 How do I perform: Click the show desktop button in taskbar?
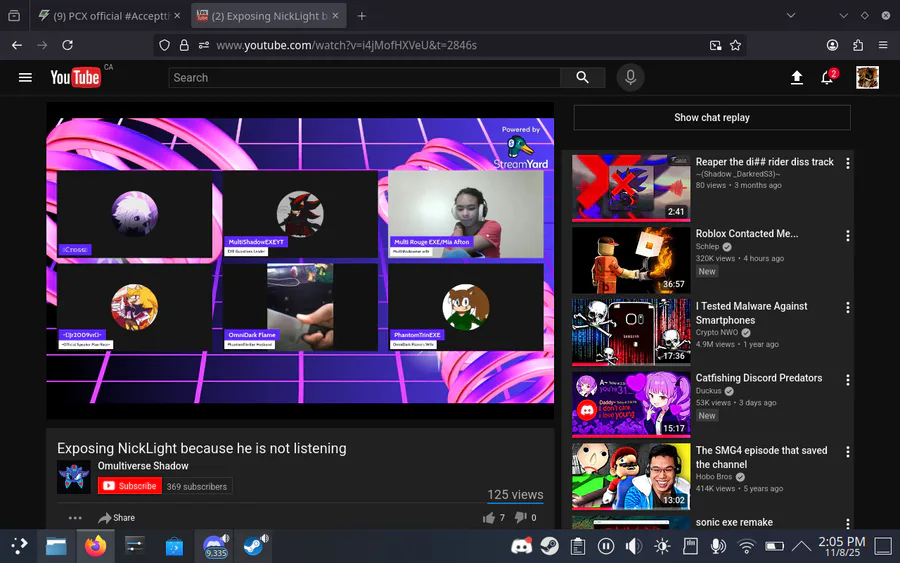(883, 546)
